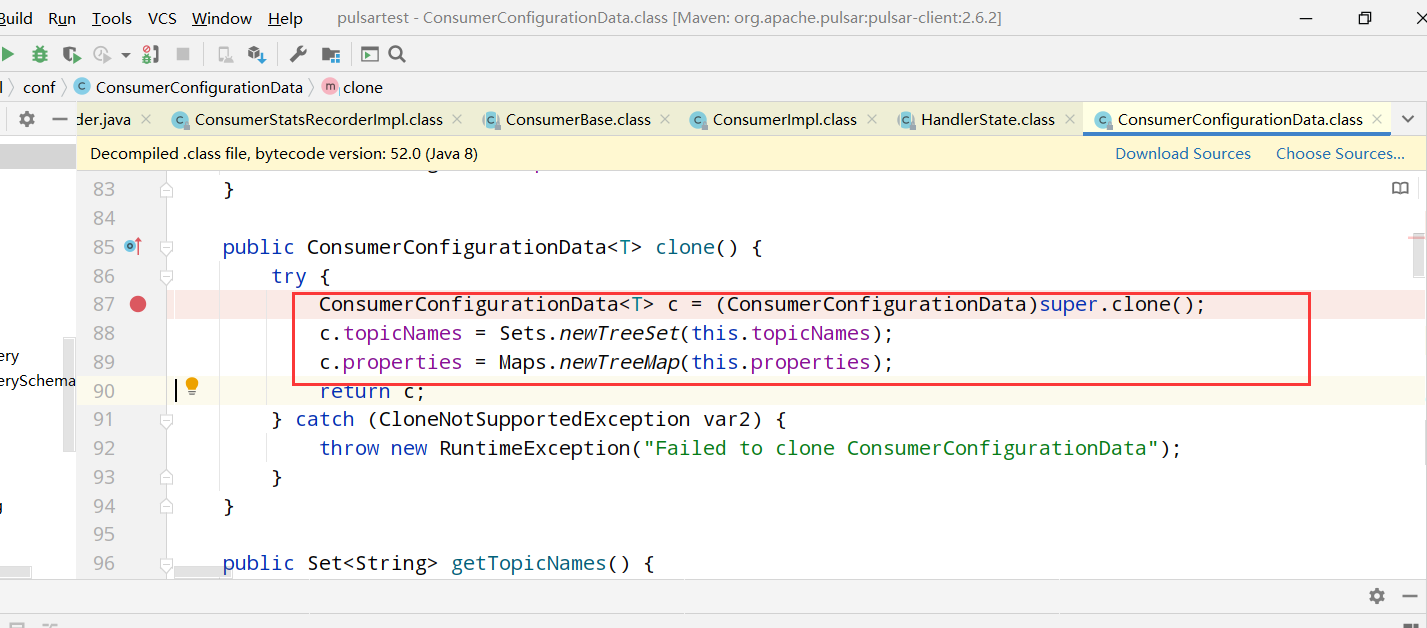Click Choose Sources link

tap(1340, 153)
